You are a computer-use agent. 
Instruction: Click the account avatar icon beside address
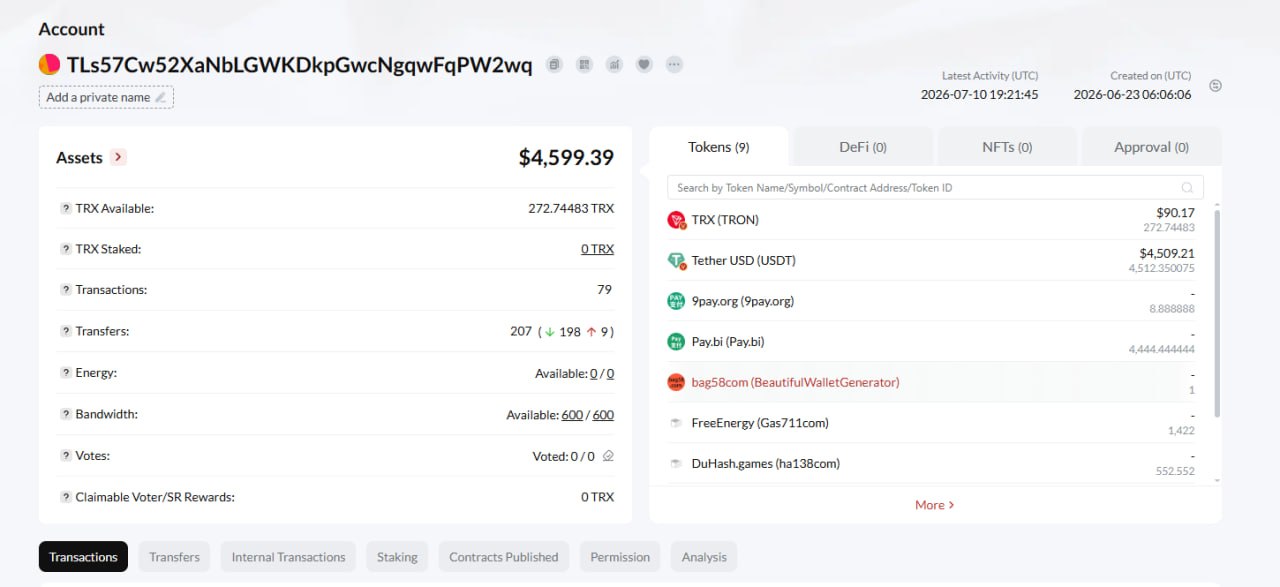click(x=49, y=65)
